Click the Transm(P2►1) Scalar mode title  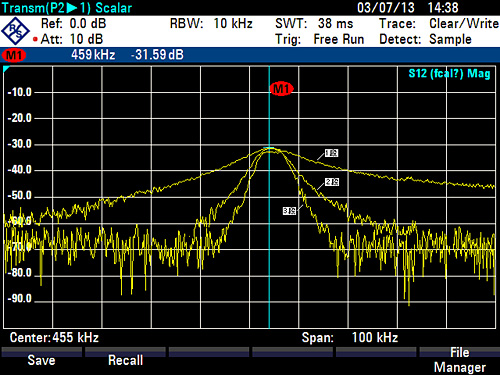click(x=67, y=8)
